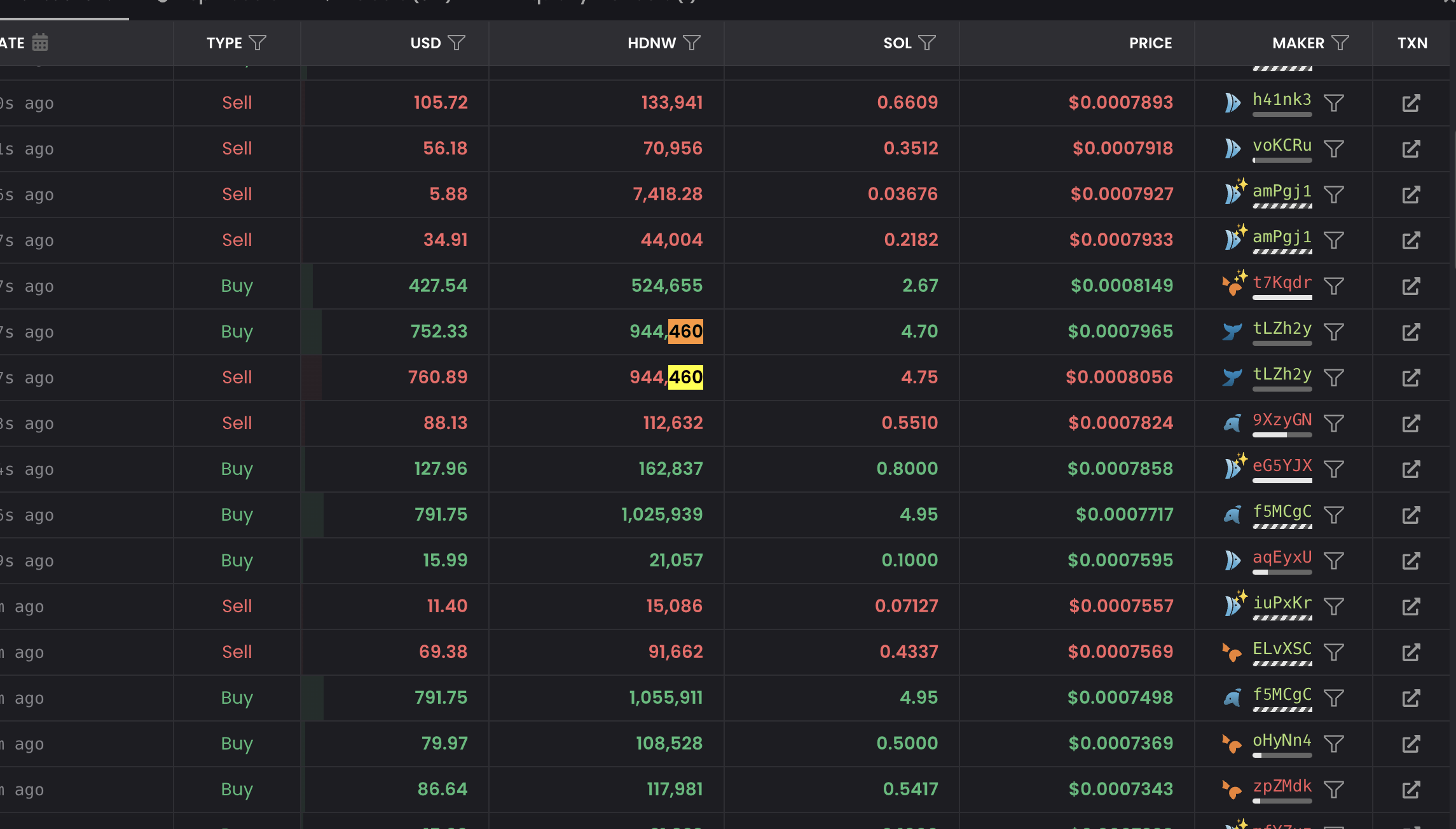Open transaction for zpZMdk buy

pos(1411,789)
